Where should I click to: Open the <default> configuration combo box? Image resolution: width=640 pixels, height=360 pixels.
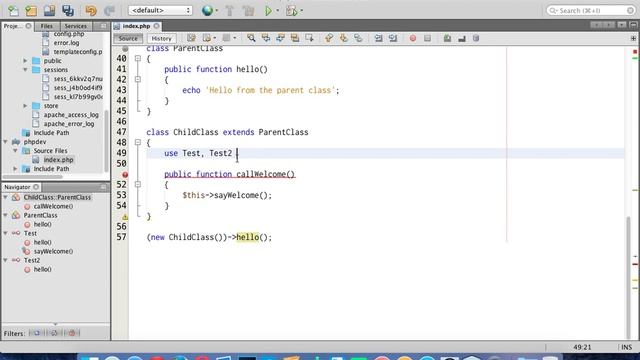(160, 10)
